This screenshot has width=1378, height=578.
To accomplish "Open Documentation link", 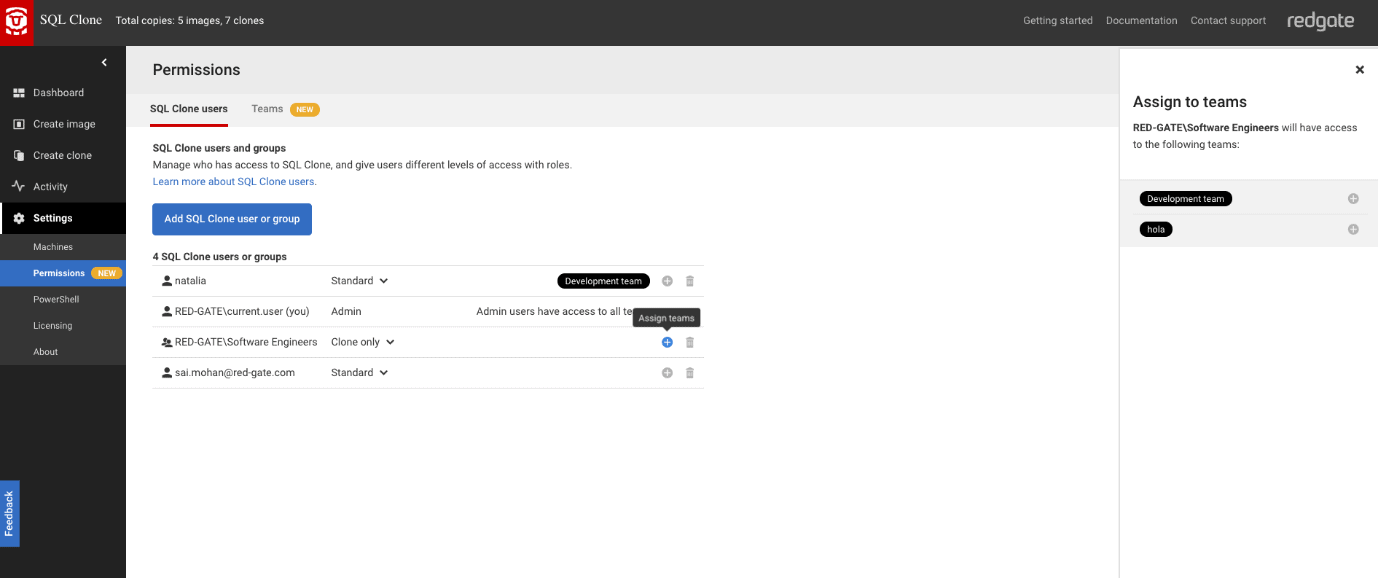I will (x=1141, y=21).
